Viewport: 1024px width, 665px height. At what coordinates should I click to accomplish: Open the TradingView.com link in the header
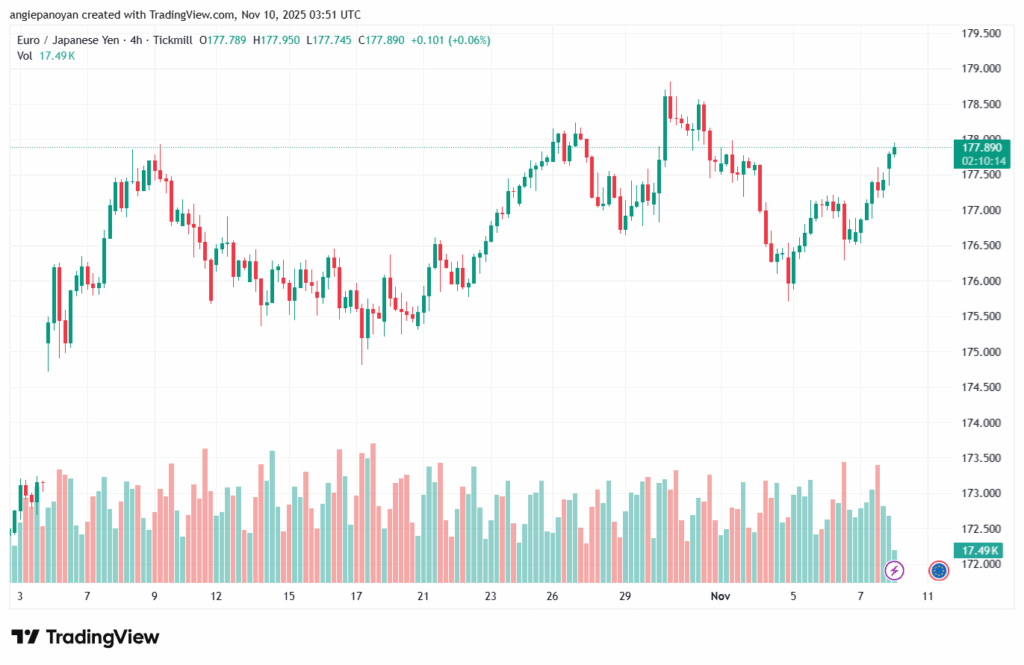(188, 15)
